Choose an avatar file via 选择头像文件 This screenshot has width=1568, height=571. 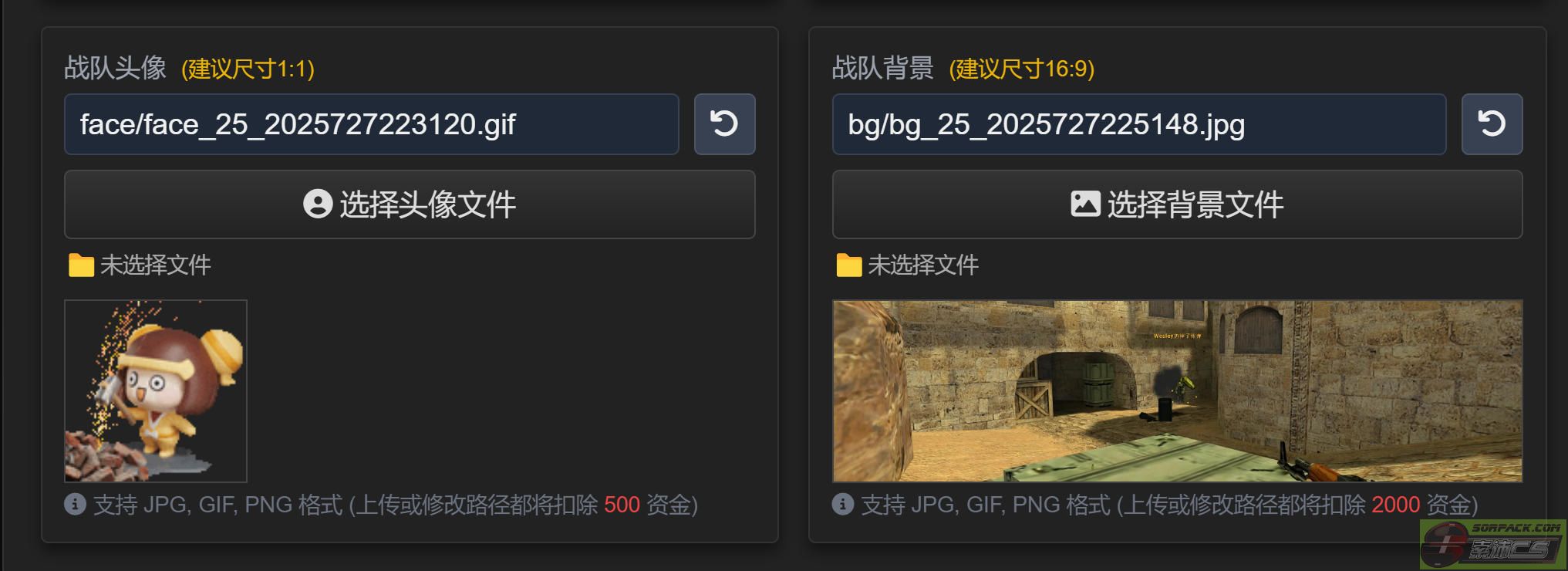[x=410, y=204]
